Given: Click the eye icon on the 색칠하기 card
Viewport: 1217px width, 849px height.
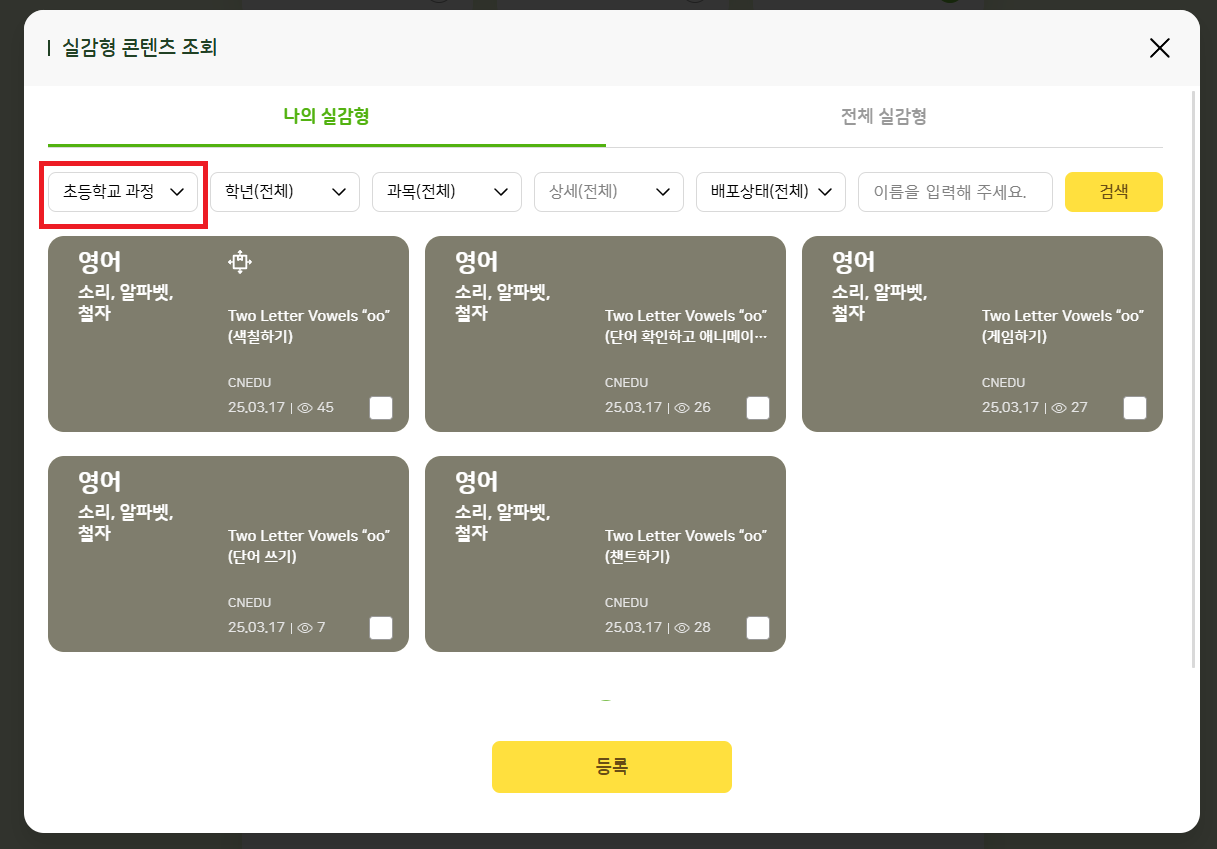Looking at the screenshot, I should 305,408.
